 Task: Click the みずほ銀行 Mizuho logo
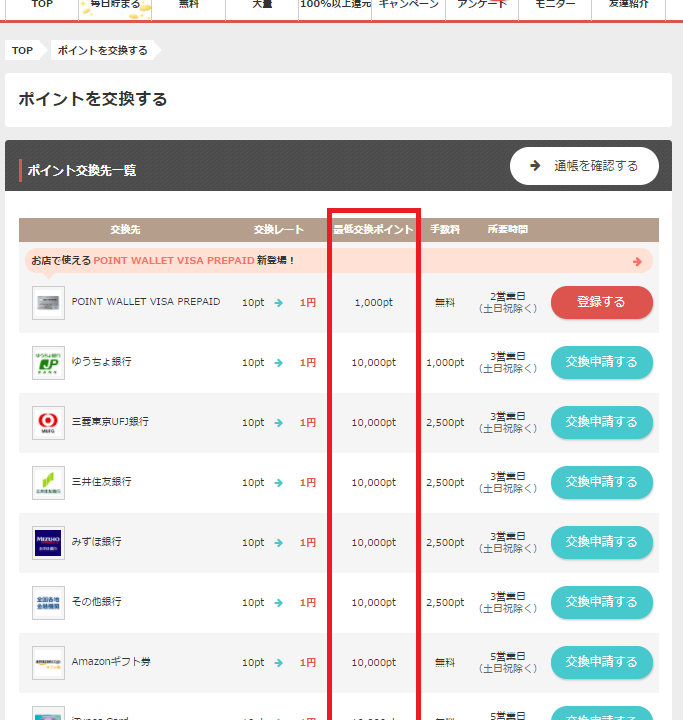(48, 543)
